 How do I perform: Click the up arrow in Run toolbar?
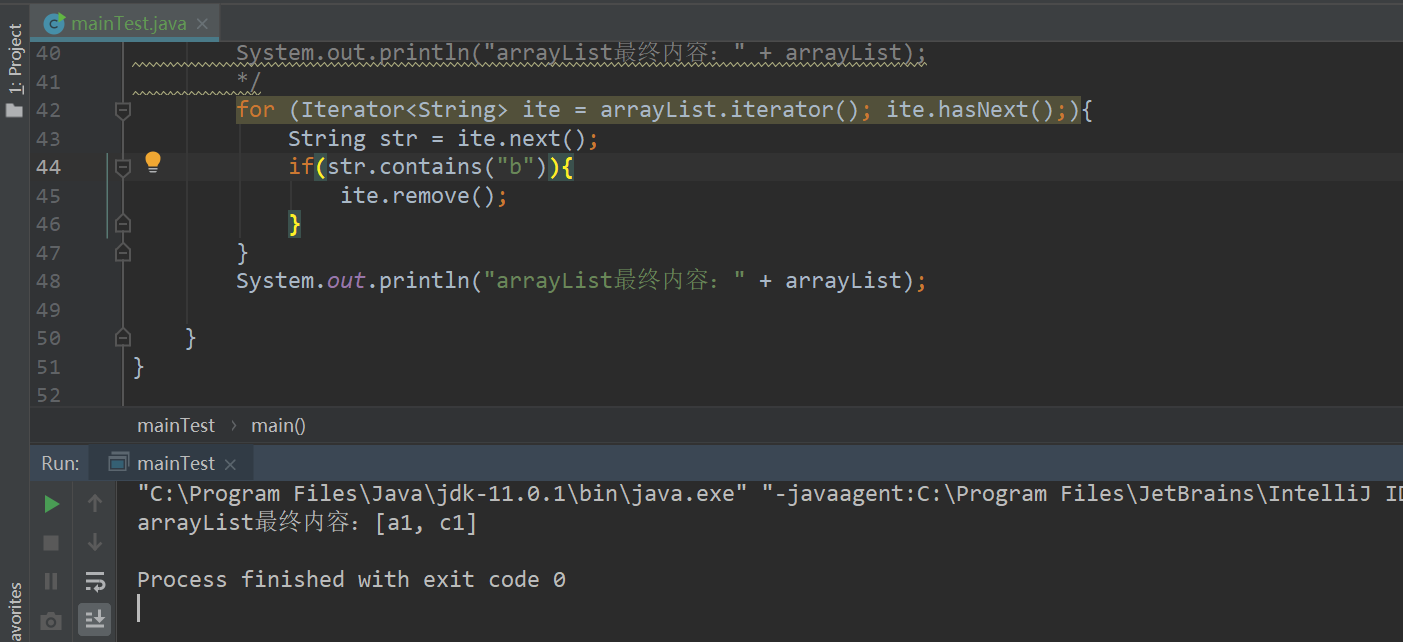(x=95, y=504)
